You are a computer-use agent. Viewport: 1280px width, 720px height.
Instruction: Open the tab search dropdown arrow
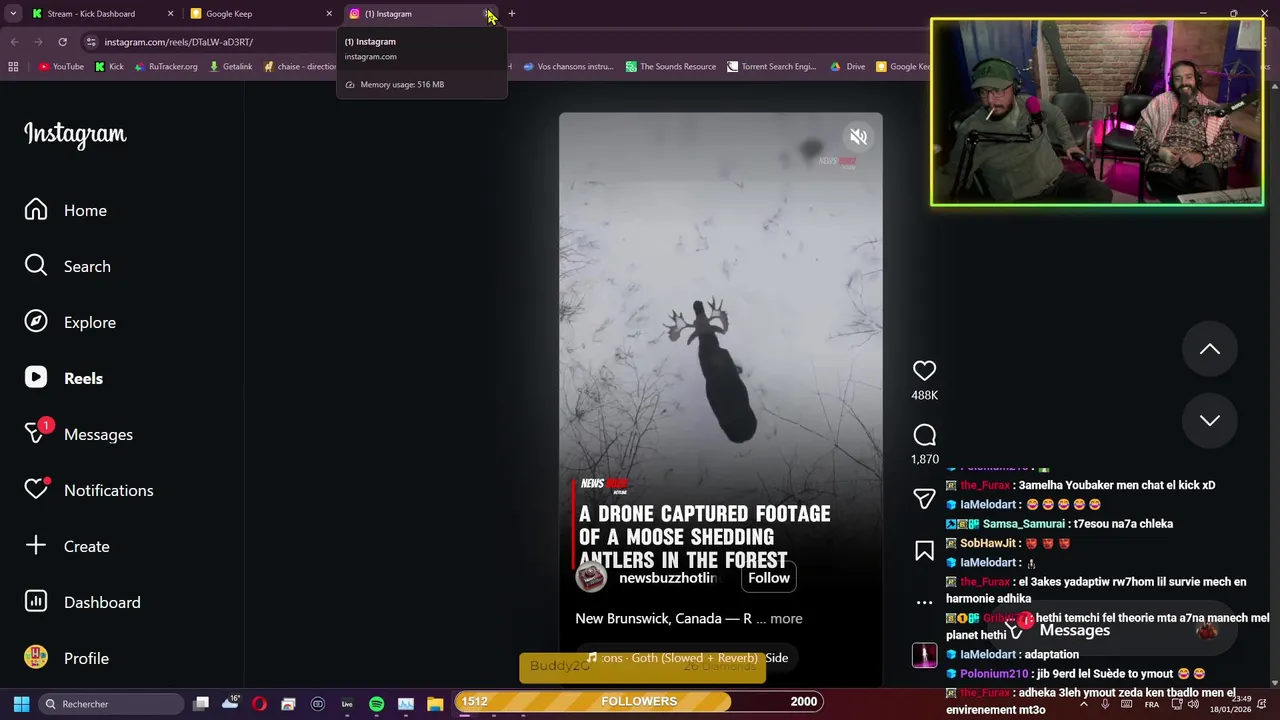[13, 14]
